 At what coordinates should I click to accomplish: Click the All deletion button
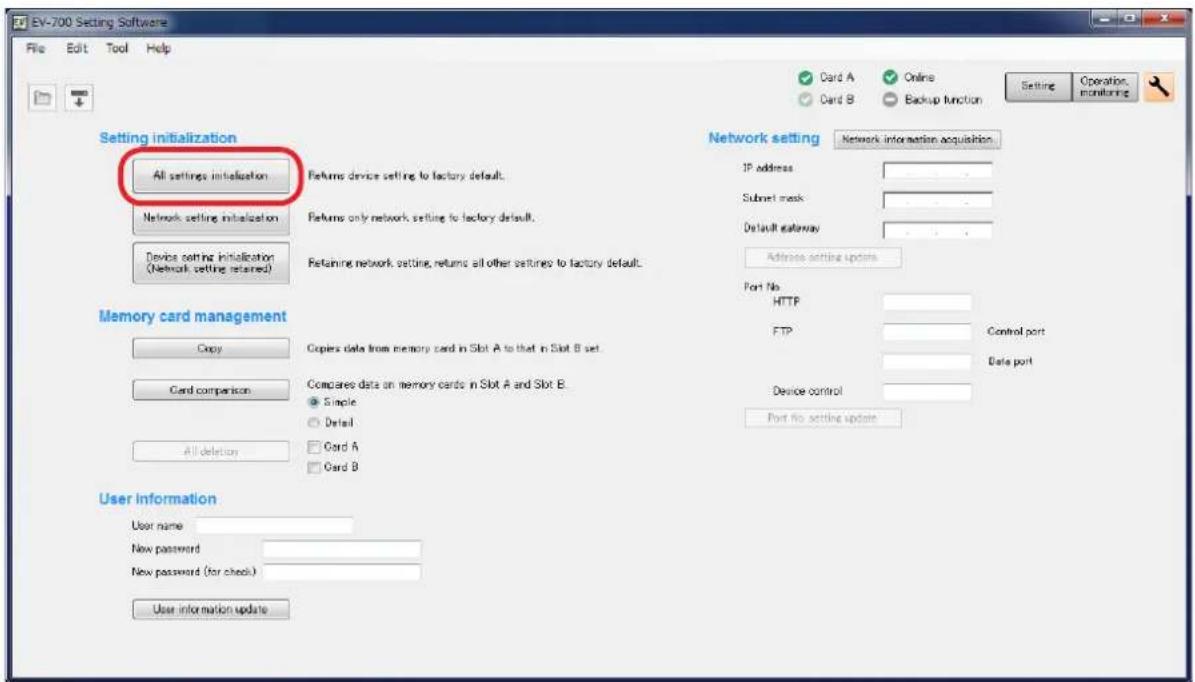point(210,451)
